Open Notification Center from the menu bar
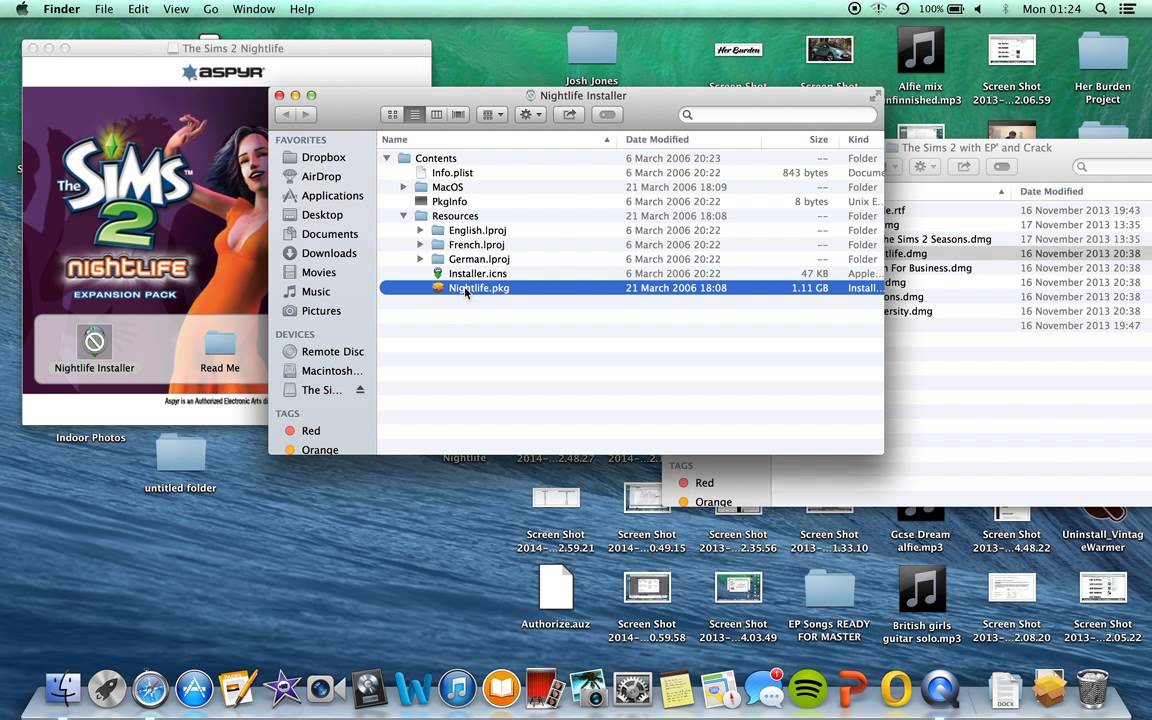The height and width of the screenshot is (720, 1152). pyautogui.click(x=1128, y=9)
